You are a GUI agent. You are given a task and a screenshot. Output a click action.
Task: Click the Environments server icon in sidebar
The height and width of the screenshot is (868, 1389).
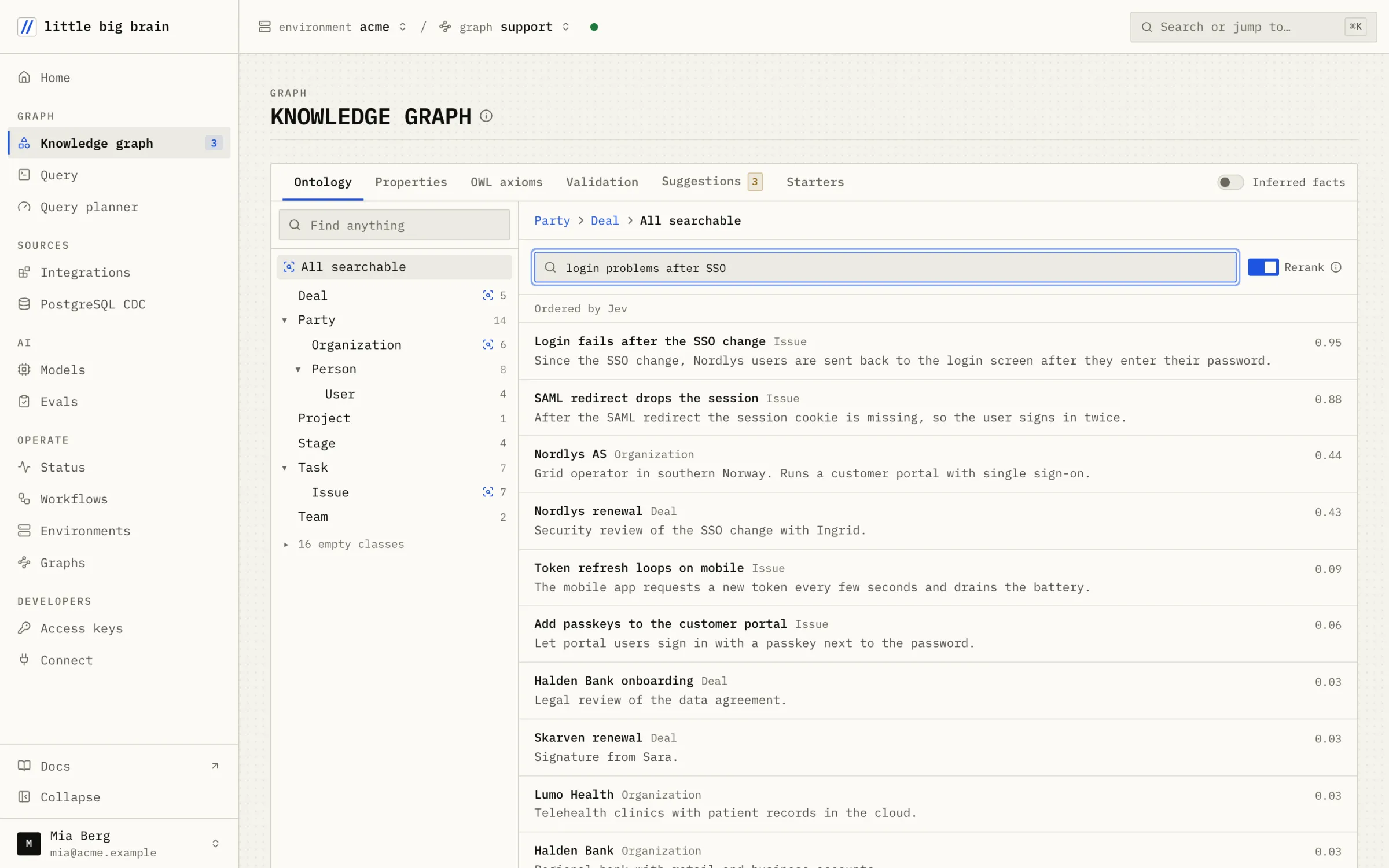[x=24, y=530]
